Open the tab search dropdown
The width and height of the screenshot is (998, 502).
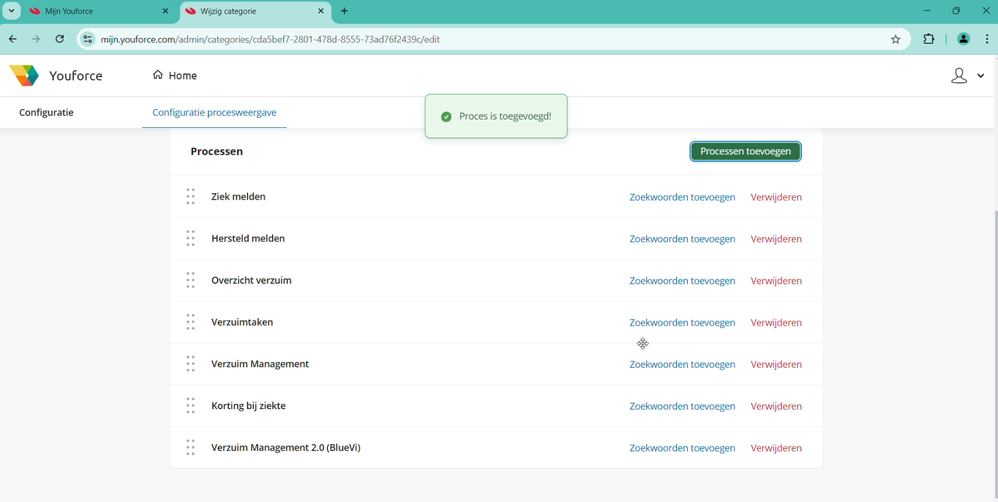pyautogui.click(x=11, y=11)
